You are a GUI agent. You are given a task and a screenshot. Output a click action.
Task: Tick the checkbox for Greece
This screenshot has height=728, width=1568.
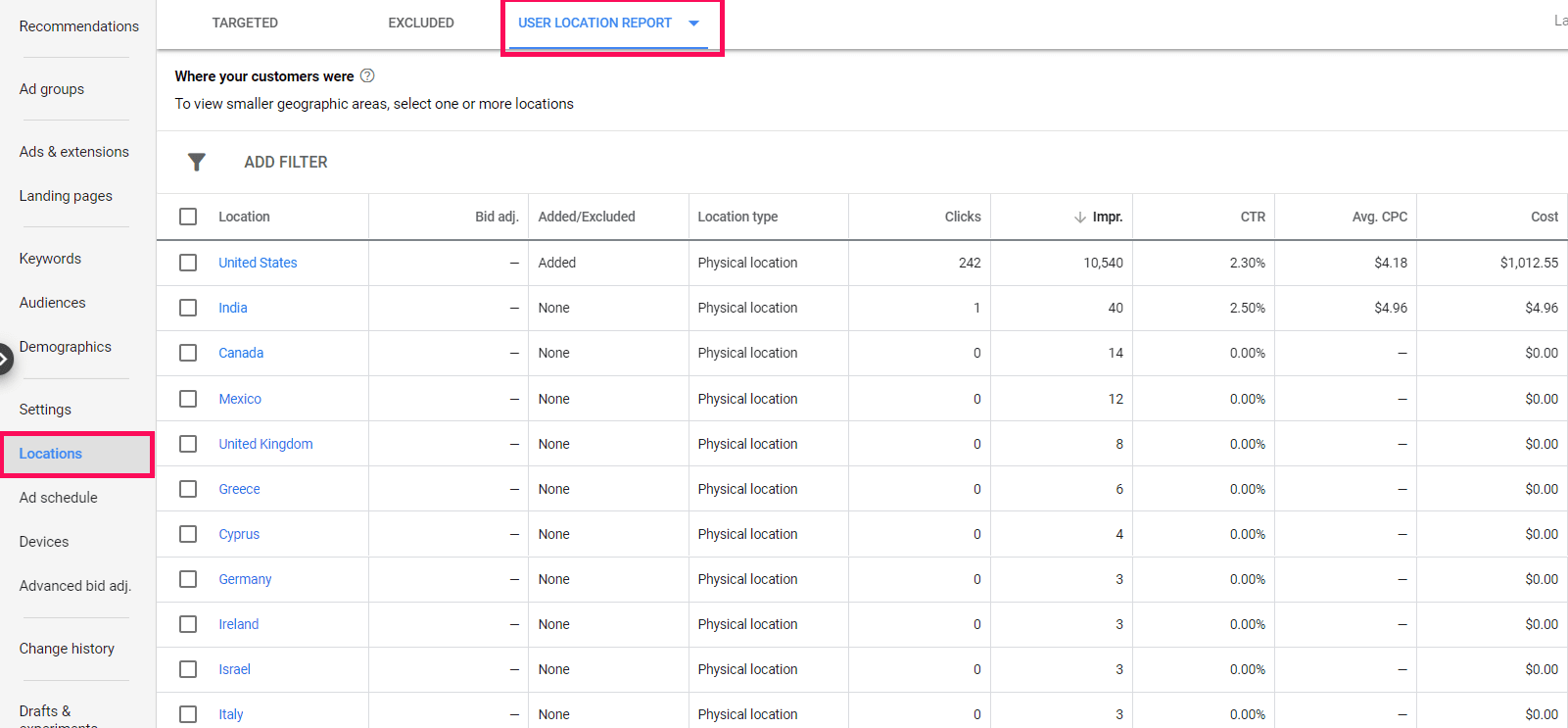point(188,489)
